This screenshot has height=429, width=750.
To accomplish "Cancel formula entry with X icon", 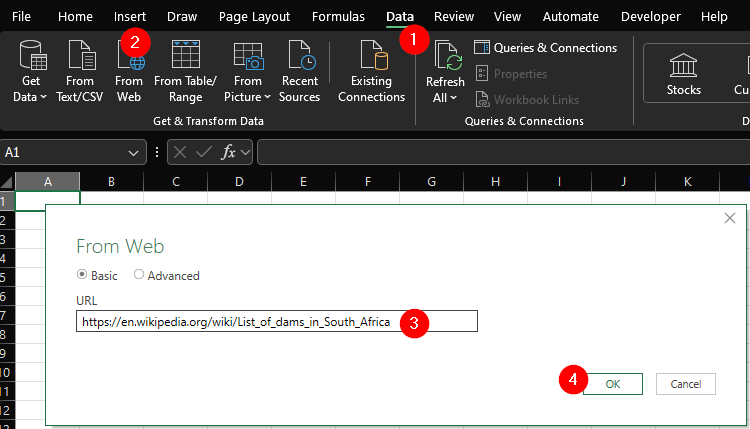I will point(180,153).
